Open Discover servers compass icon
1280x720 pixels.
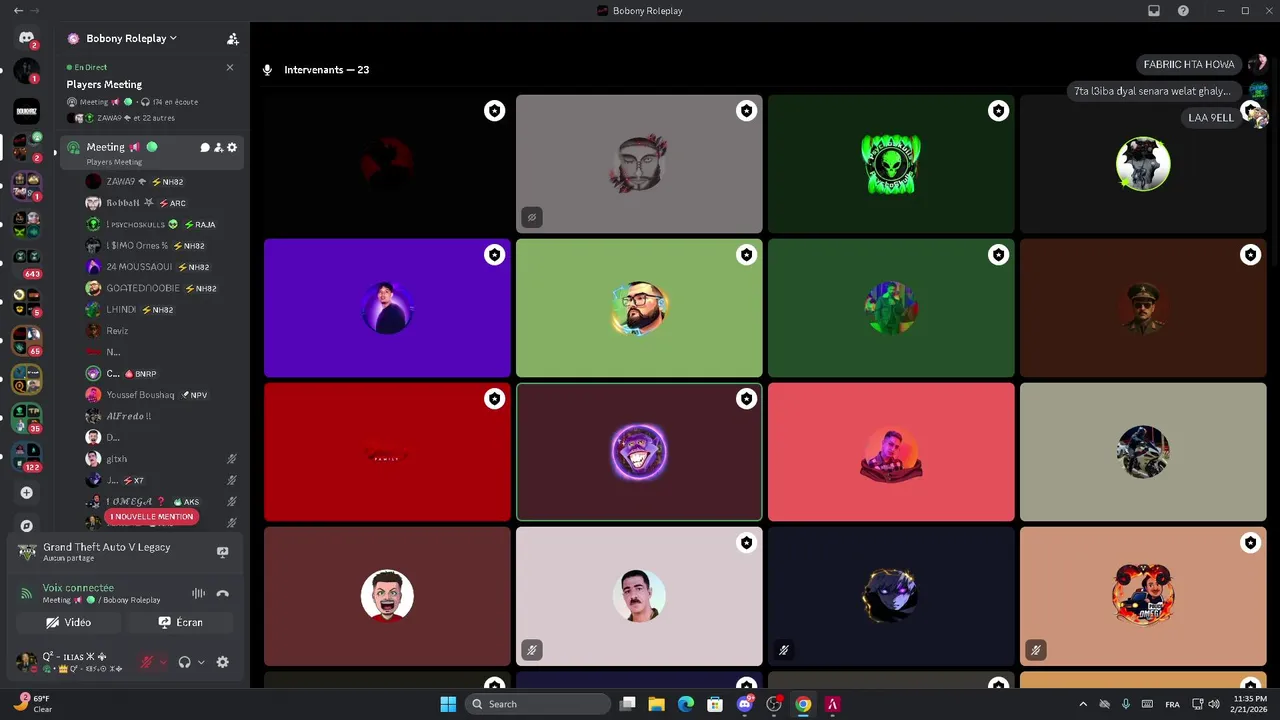(x=27, y=525)
